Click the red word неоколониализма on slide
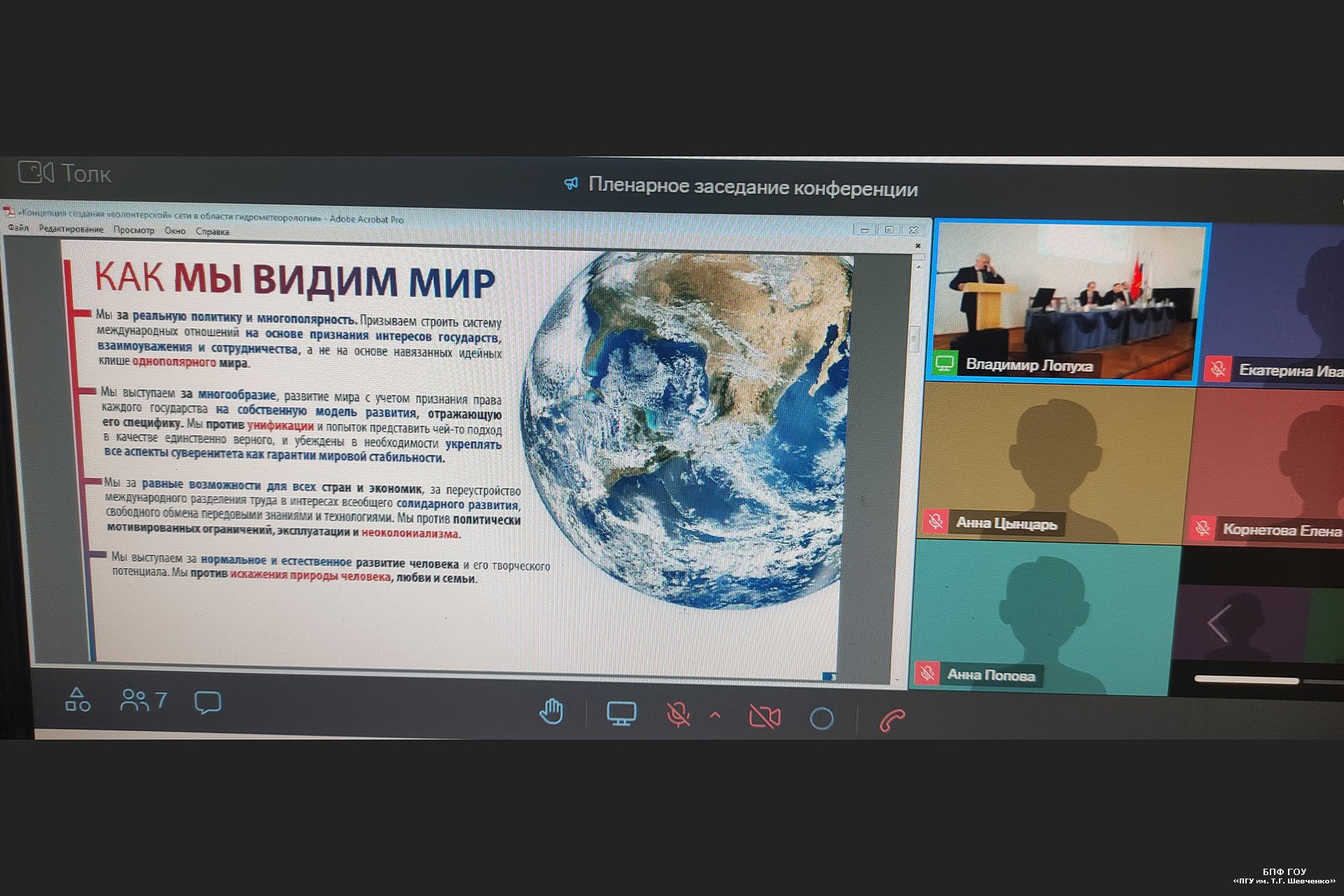Screen dimensions: 1344x896 point(409,533)
